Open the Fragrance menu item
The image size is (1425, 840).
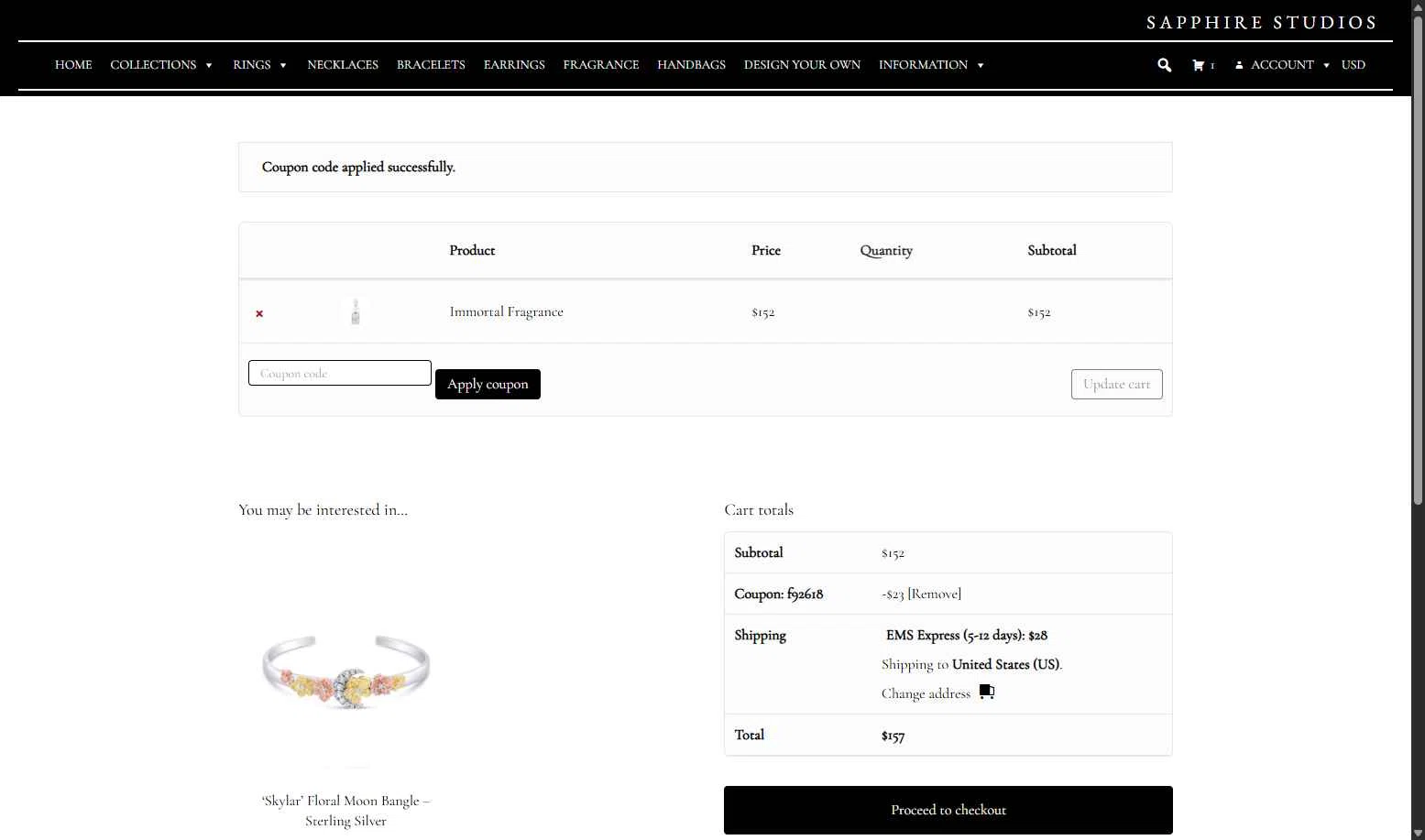[x=601, y=65]
